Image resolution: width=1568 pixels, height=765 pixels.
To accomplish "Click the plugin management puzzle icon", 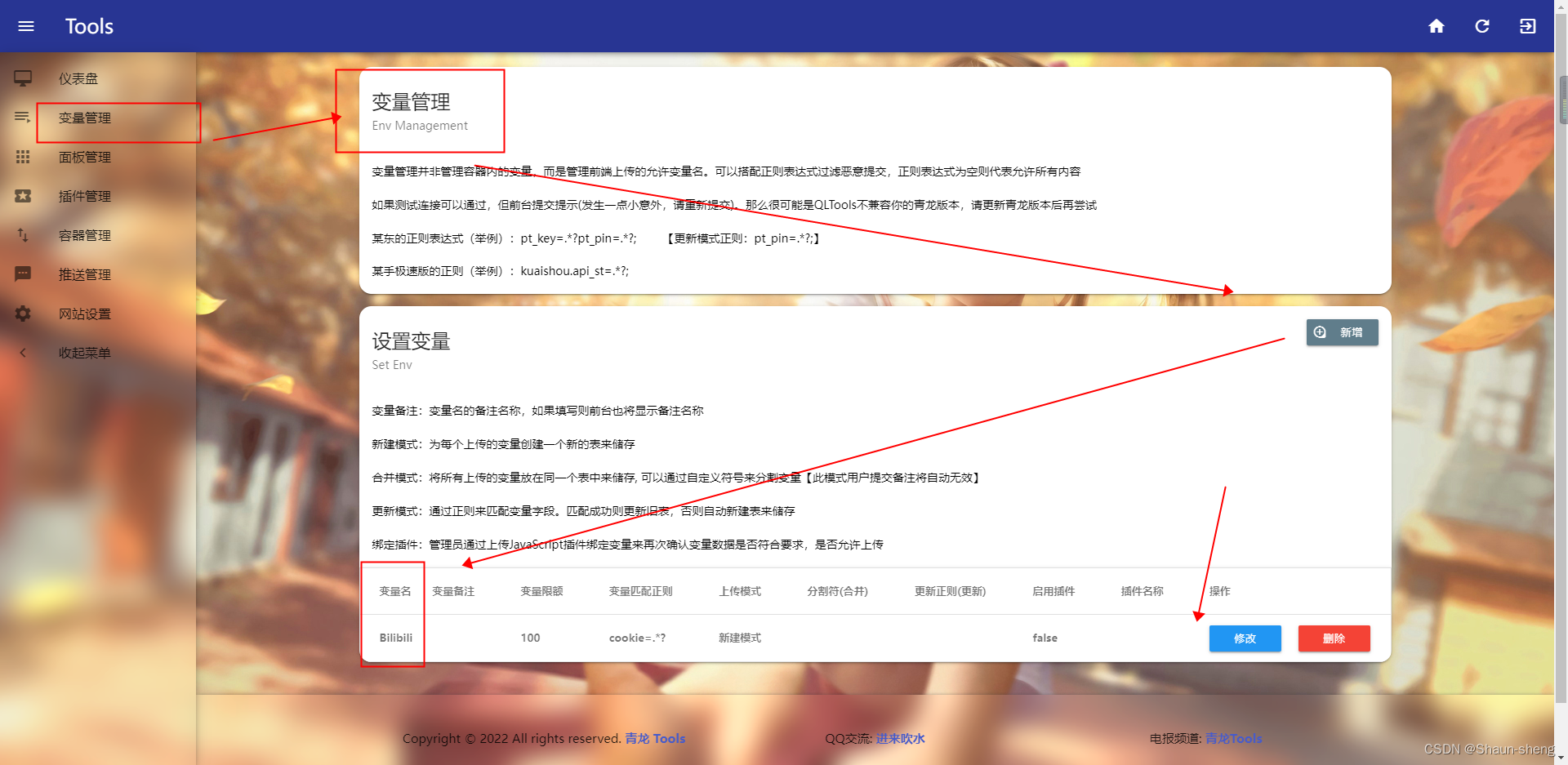I will pyautogui.click(x=23, y=196).
